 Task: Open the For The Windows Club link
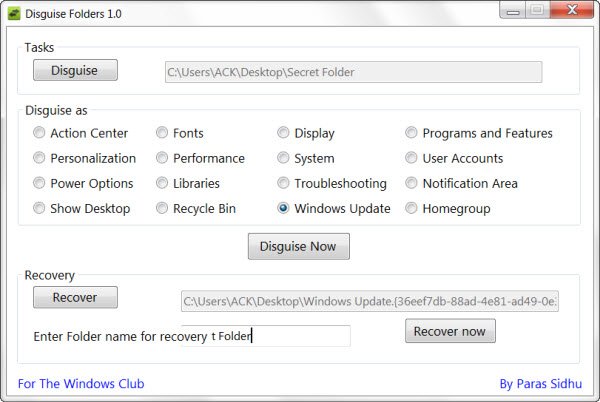[81, 384]
